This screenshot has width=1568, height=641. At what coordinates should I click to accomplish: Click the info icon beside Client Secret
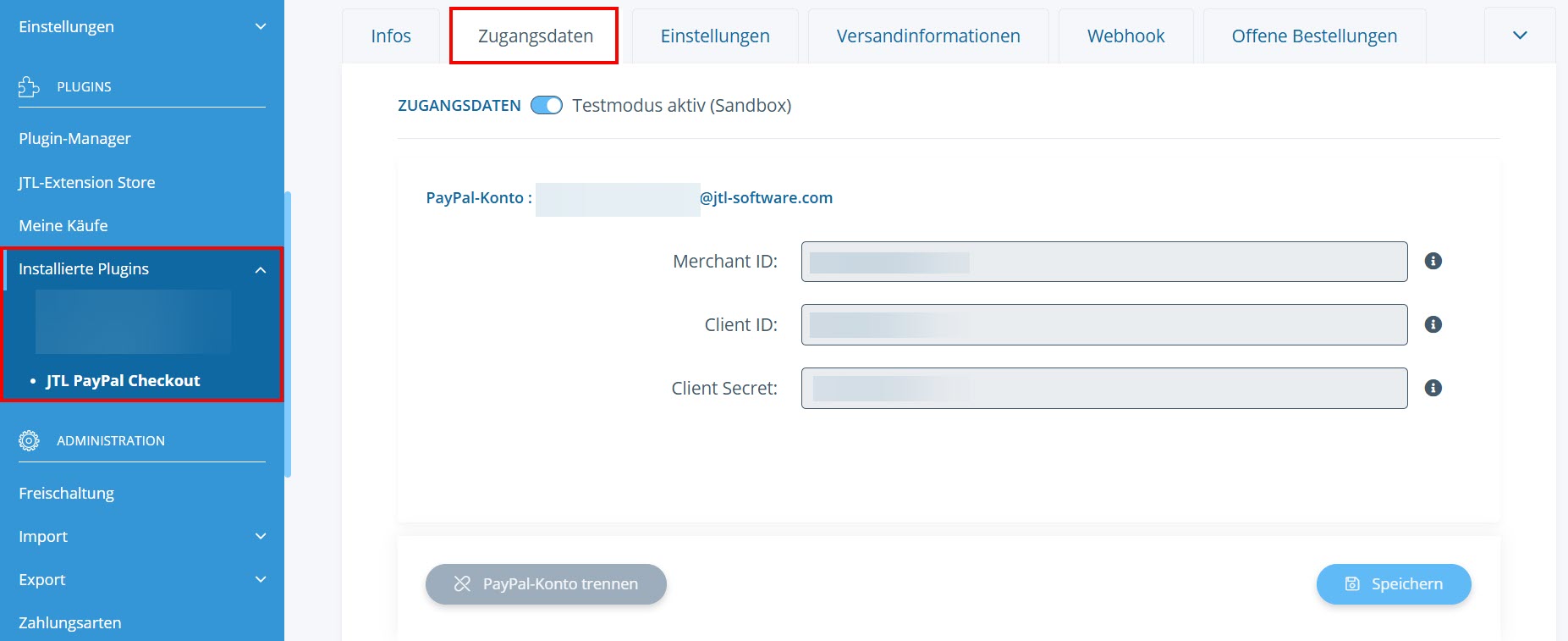click(x=1433, y=388)
